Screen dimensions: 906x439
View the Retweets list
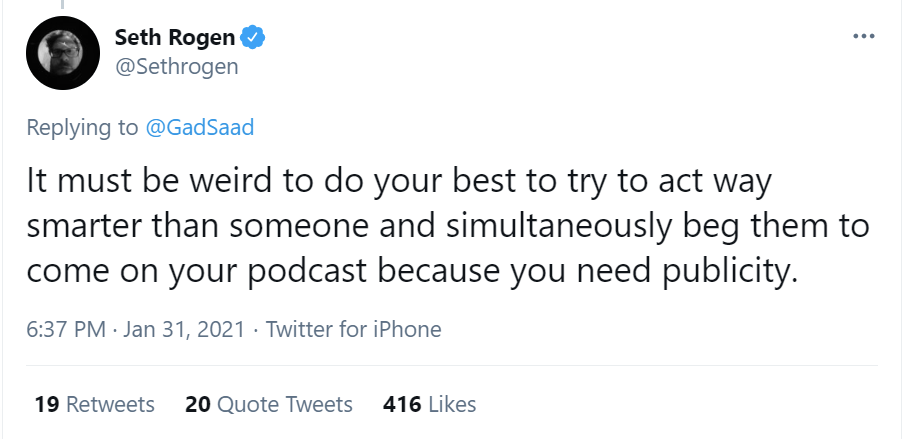point(110,404)
